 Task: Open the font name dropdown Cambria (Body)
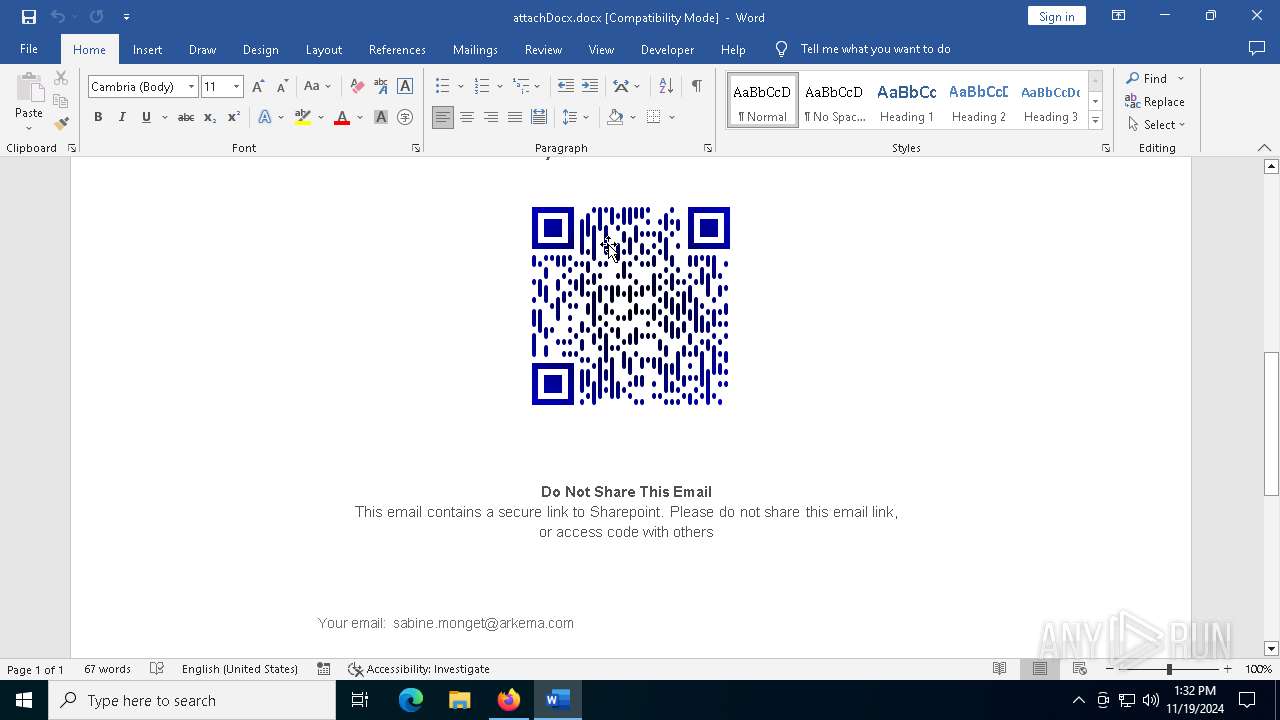point(191,87)
